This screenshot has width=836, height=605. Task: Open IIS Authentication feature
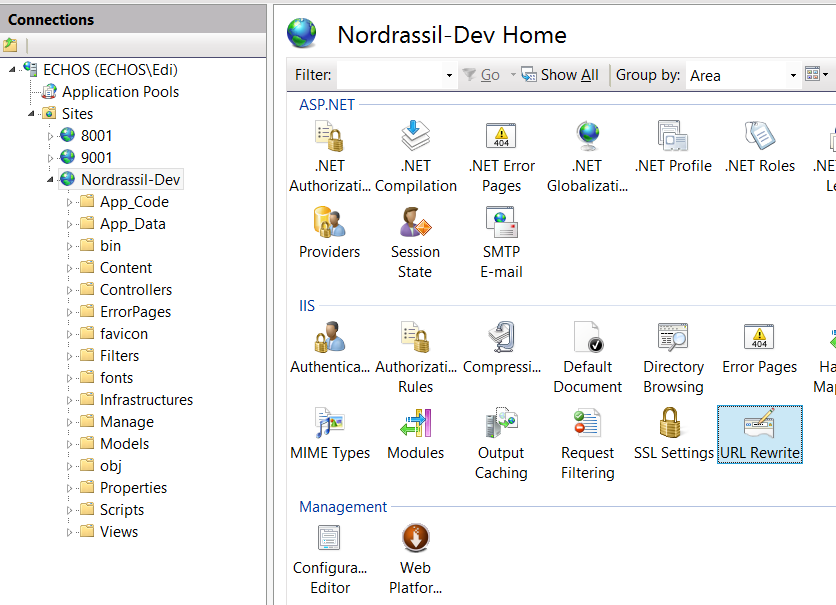(329, 349)
